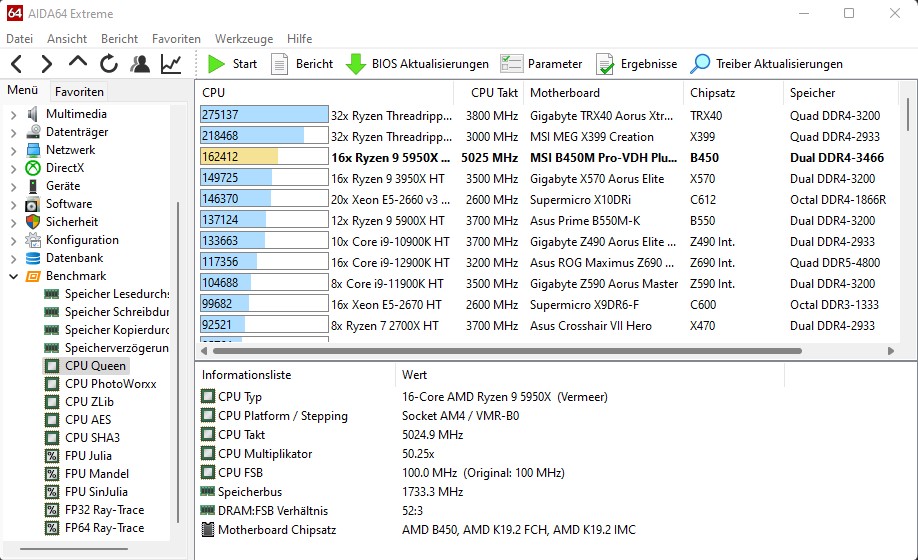This screenshot has height=560, width=918.
Task: Click the Datenbank database icon in tree
Action: tap(33, 258)
